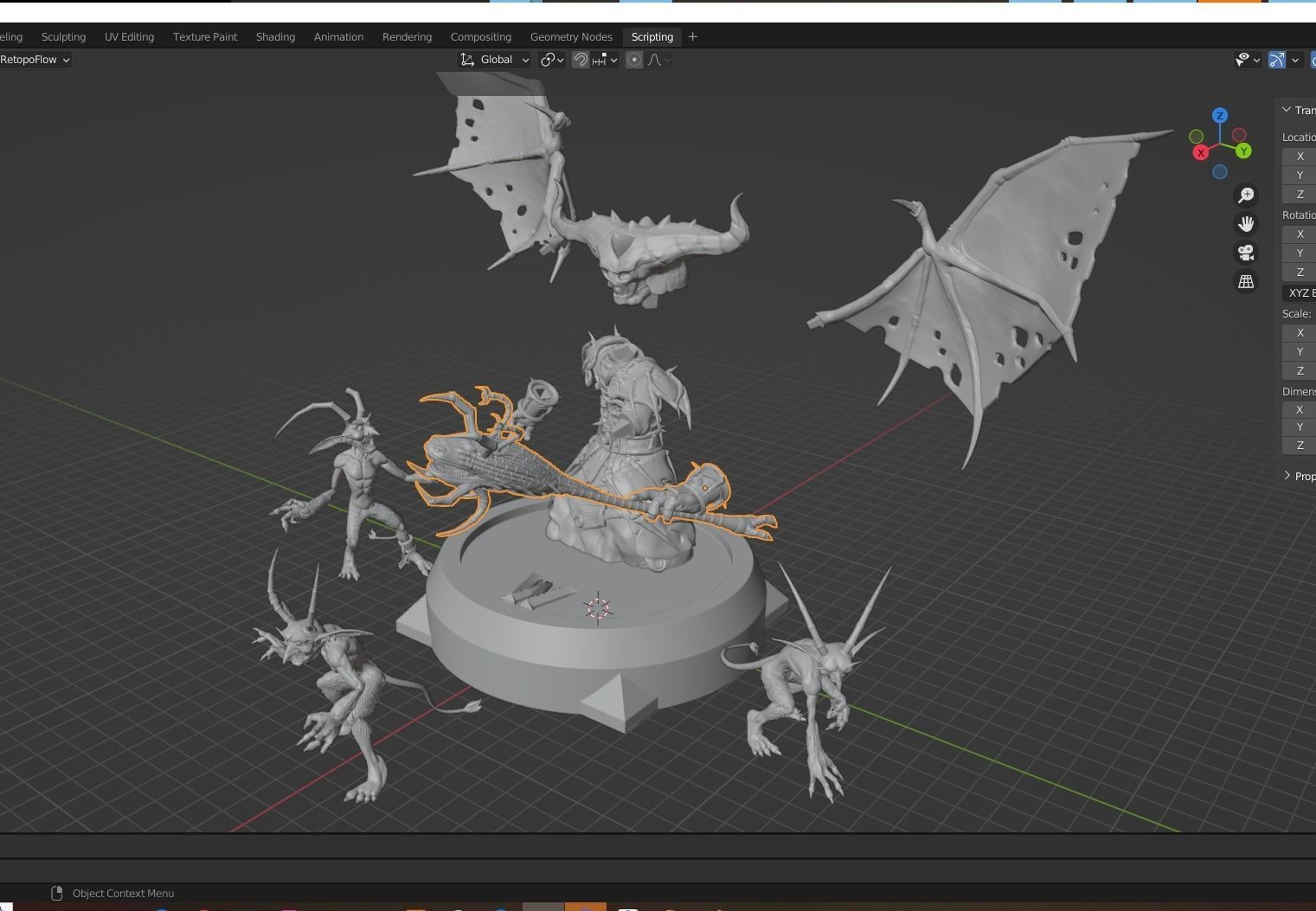The image size is (1316, 911).
Task: Switch to the Geometry Nodes tab
Action: click(571, 36)
